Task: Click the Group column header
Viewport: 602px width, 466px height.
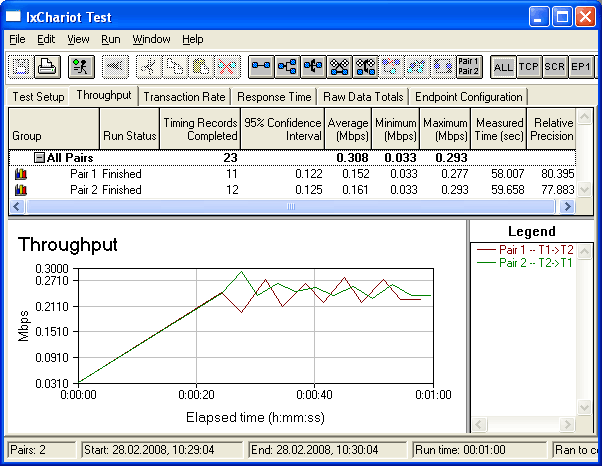Action: [54, 129]
